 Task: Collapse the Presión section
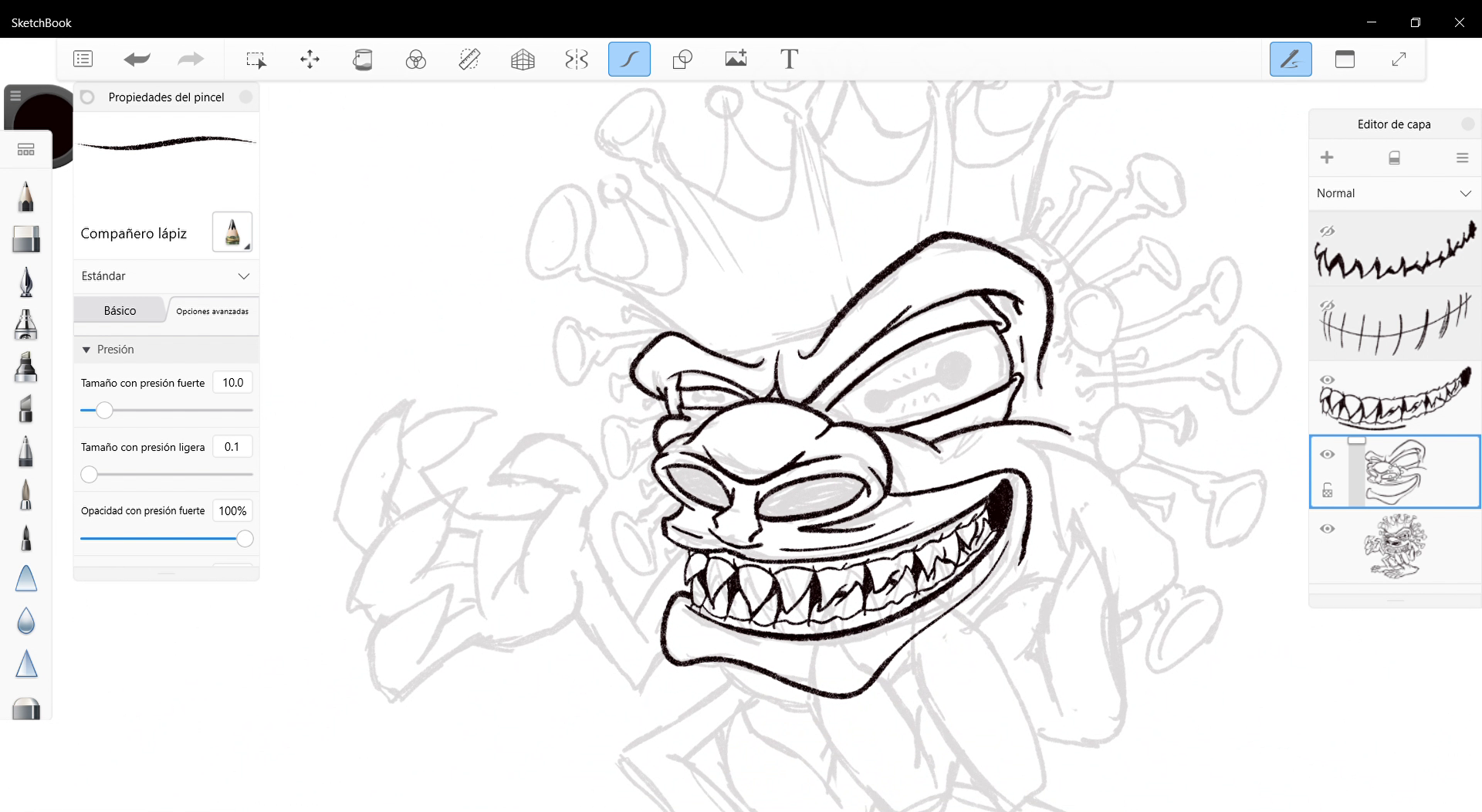(x=86, y=350)
